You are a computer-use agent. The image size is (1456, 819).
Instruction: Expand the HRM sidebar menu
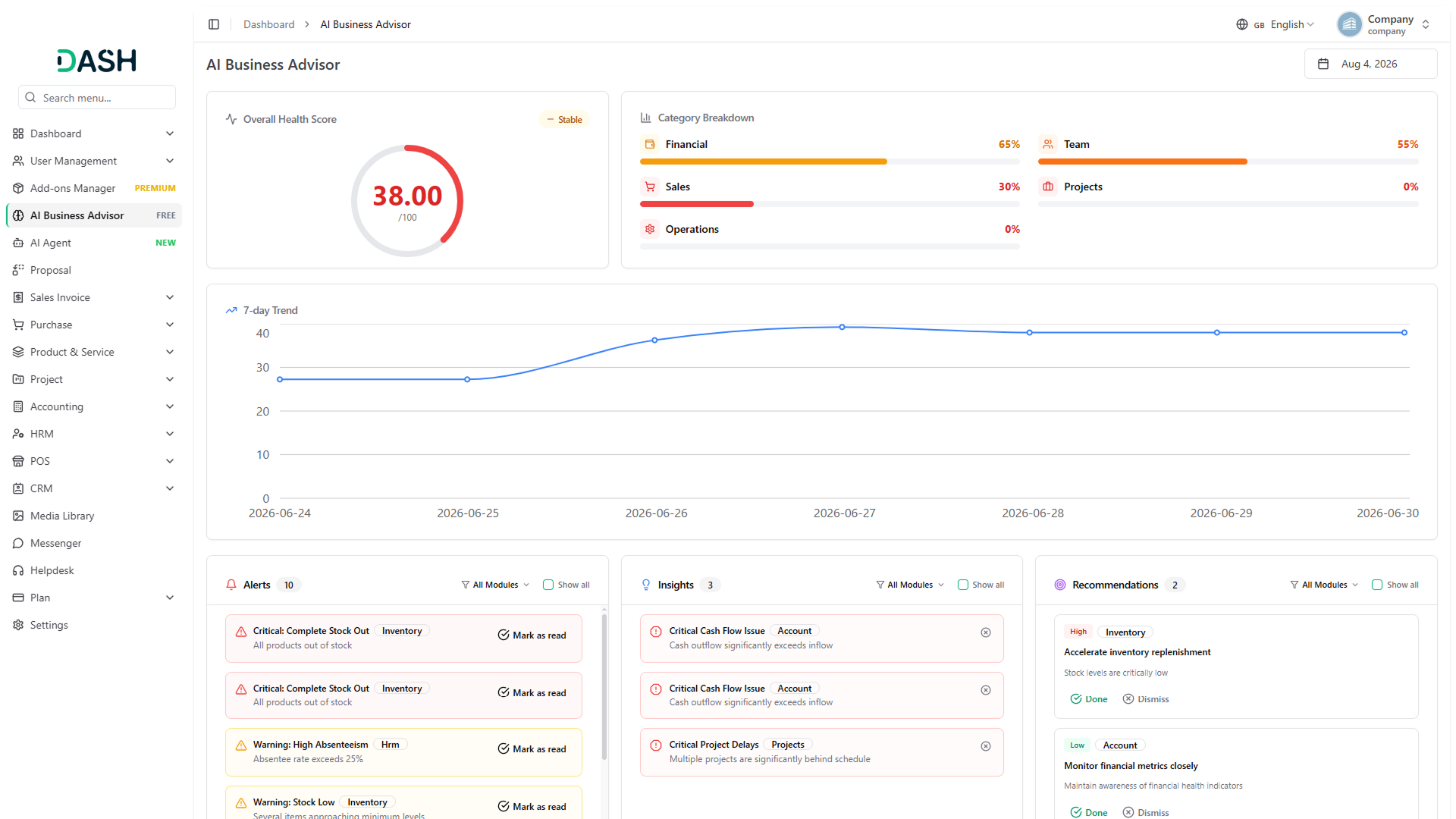click(94, 434)
